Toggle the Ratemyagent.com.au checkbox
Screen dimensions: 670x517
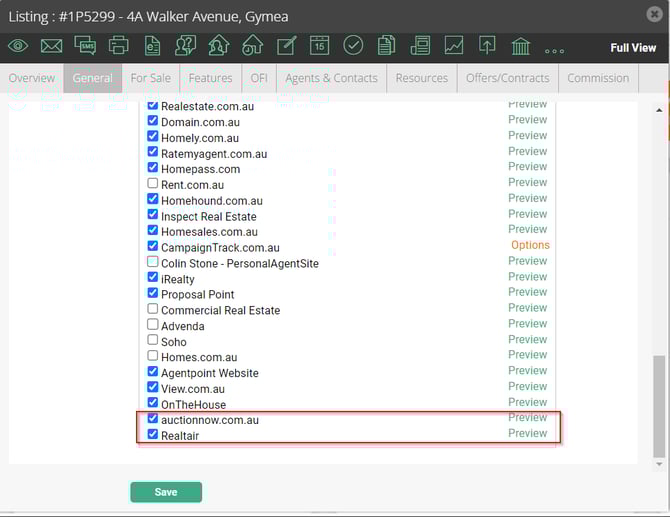click(x=153, y=152)
